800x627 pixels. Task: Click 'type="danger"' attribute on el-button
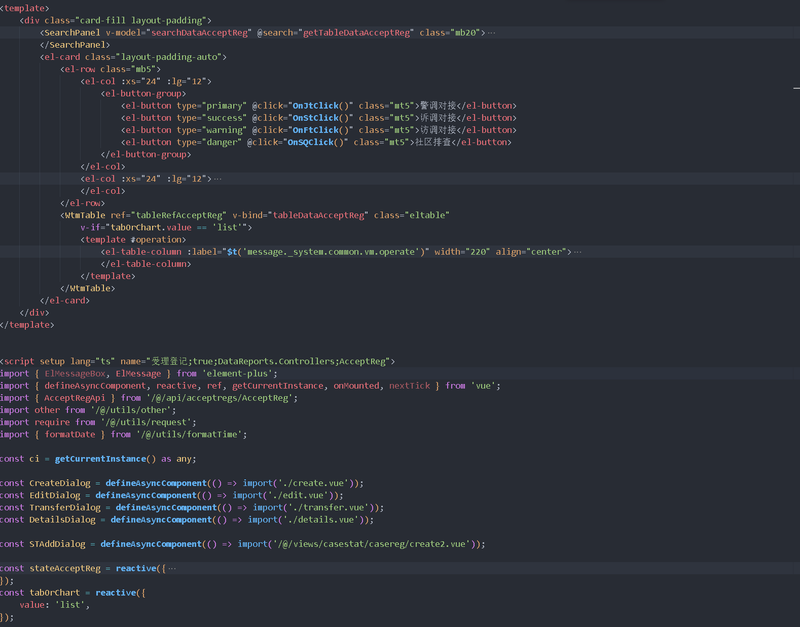click(x=209, y=142)
